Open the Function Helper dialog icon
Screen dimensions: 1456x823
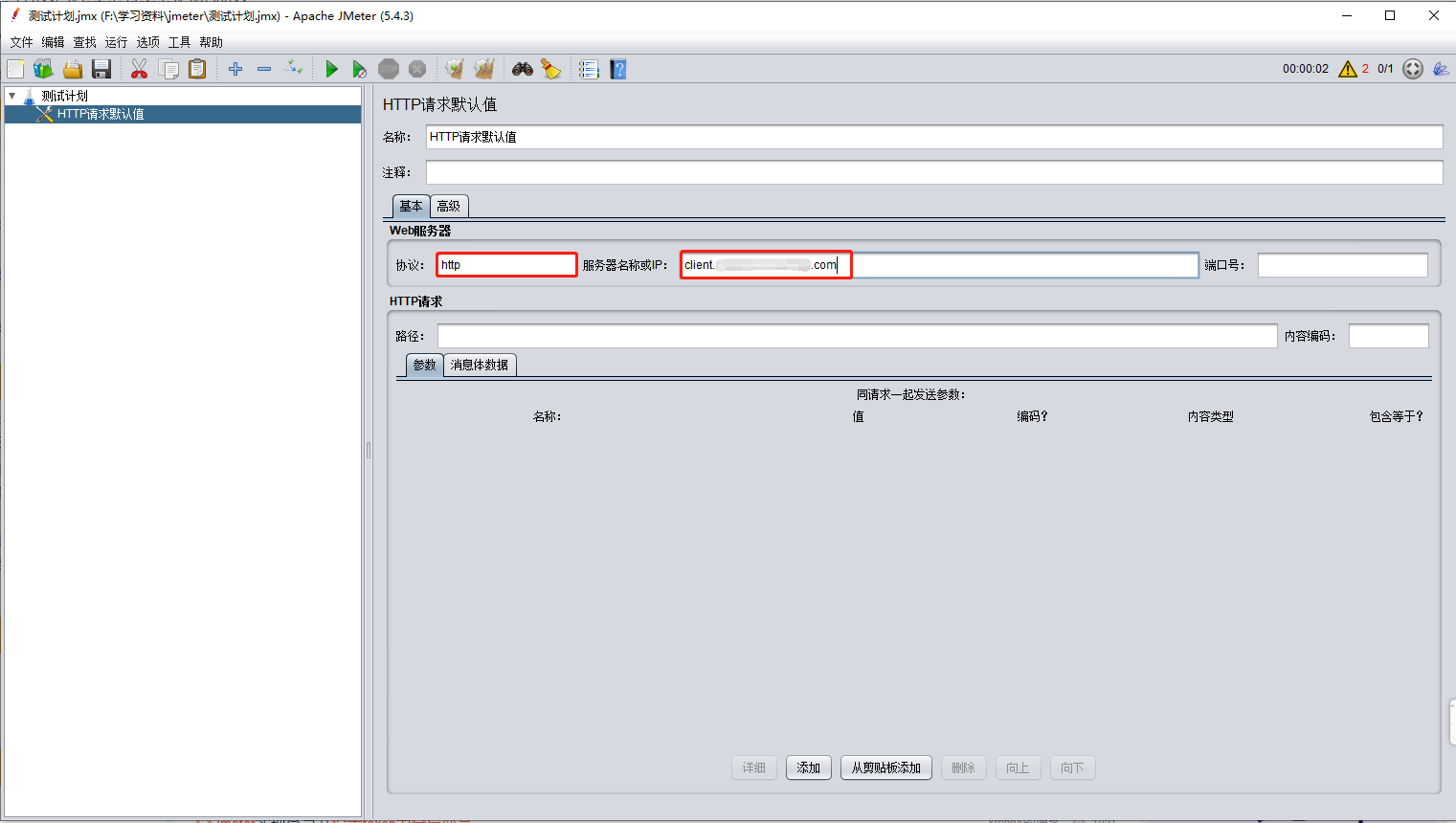click(x=588, y=68)
